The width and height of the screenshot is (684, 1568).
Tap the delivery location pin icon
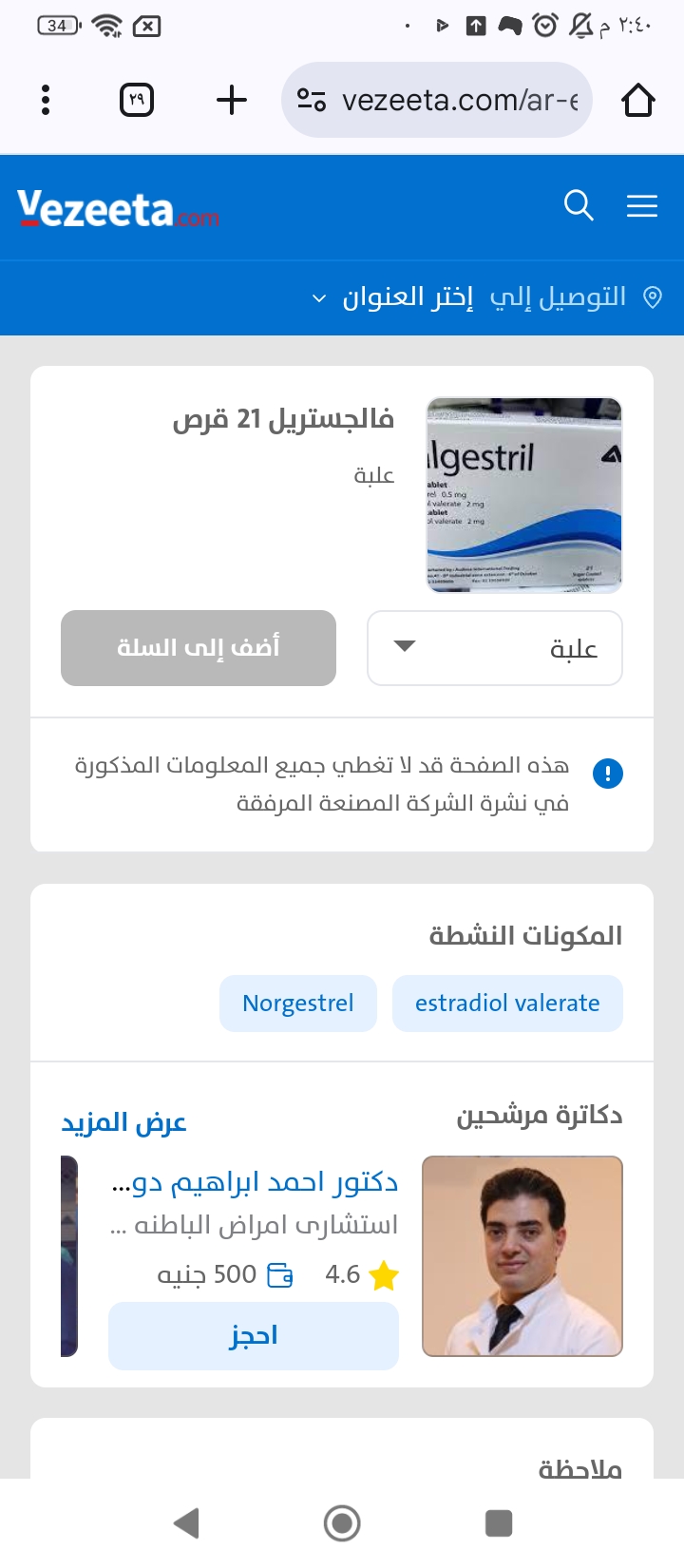(x=653, y=297)
